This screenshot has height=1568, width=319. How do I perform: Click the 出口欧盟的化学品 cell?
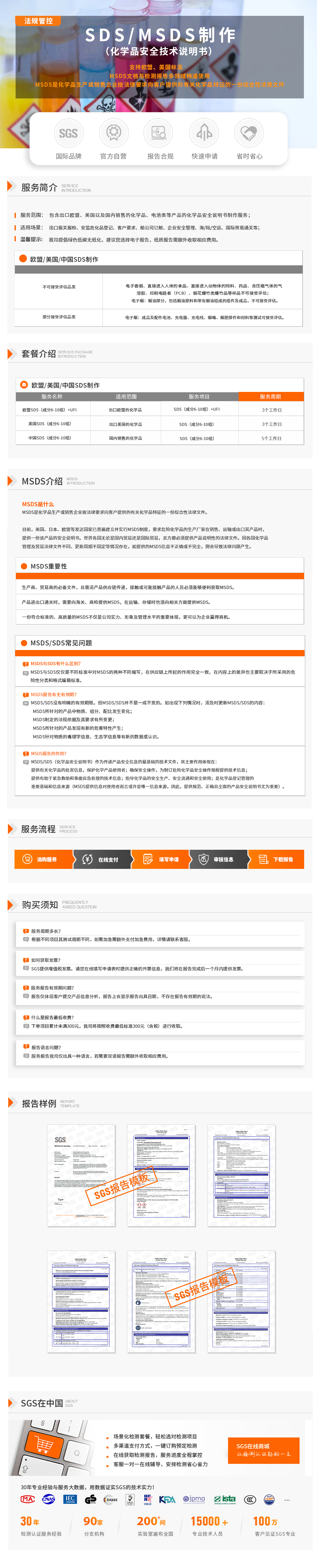pyautogui.click(x=126, y=410)
